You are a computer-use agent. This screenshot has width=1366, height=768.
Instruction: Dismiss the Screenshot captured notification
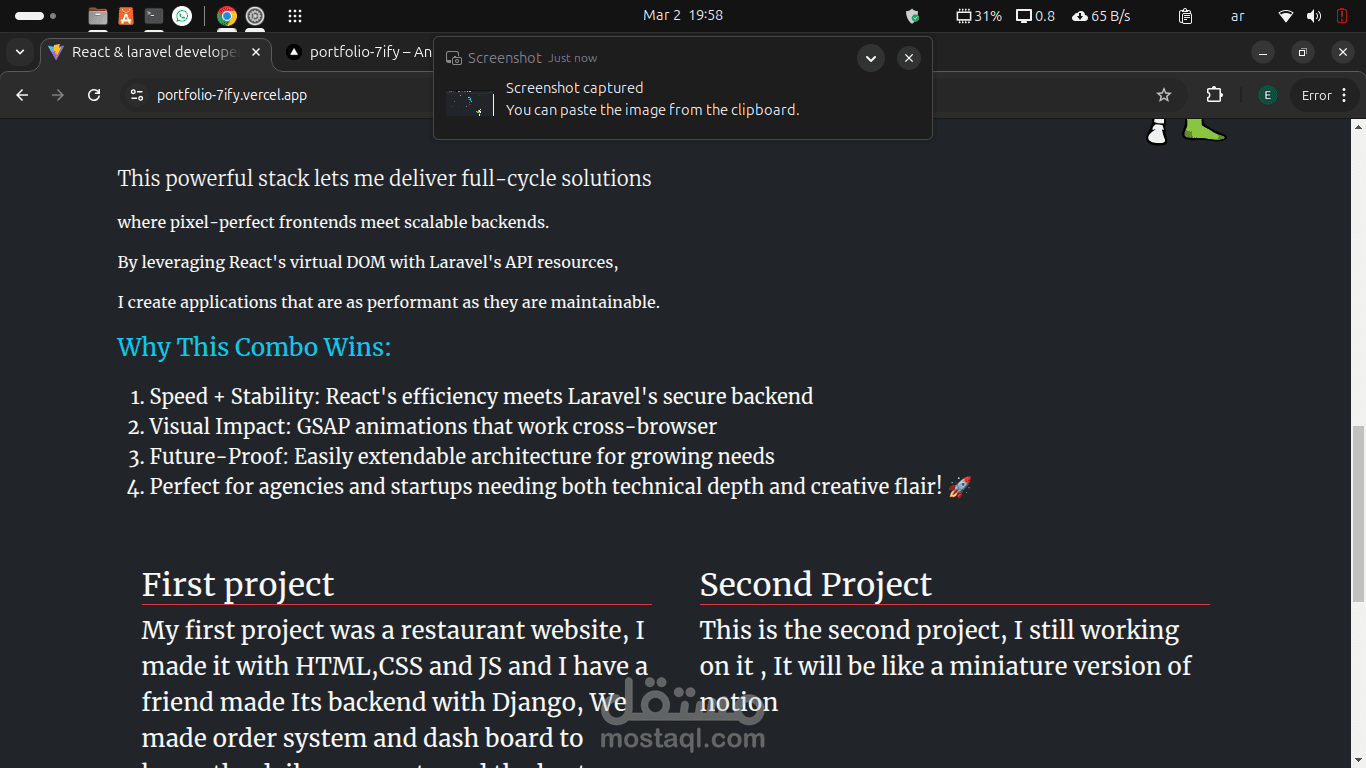908,58
